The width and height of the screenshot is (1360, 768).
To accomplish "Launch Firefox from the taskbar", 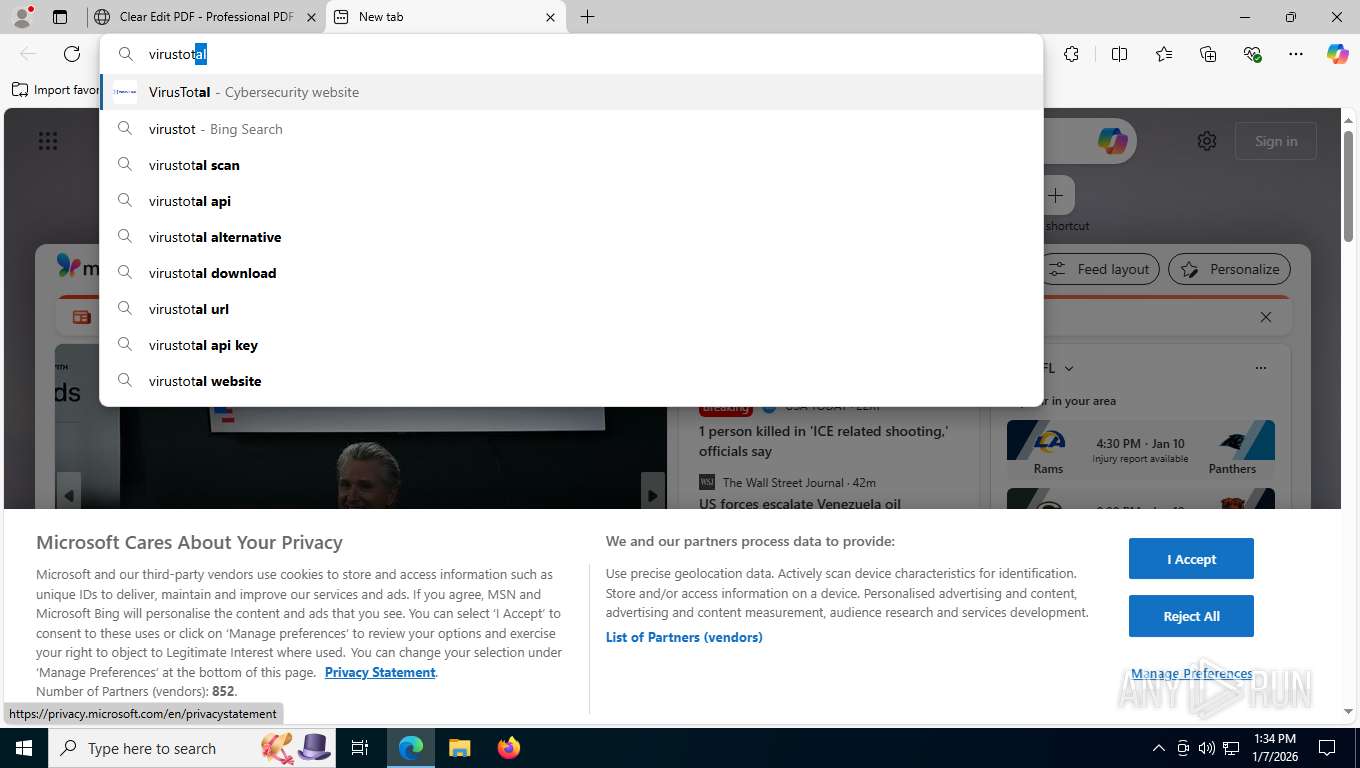I will click(x=509, y=748).
